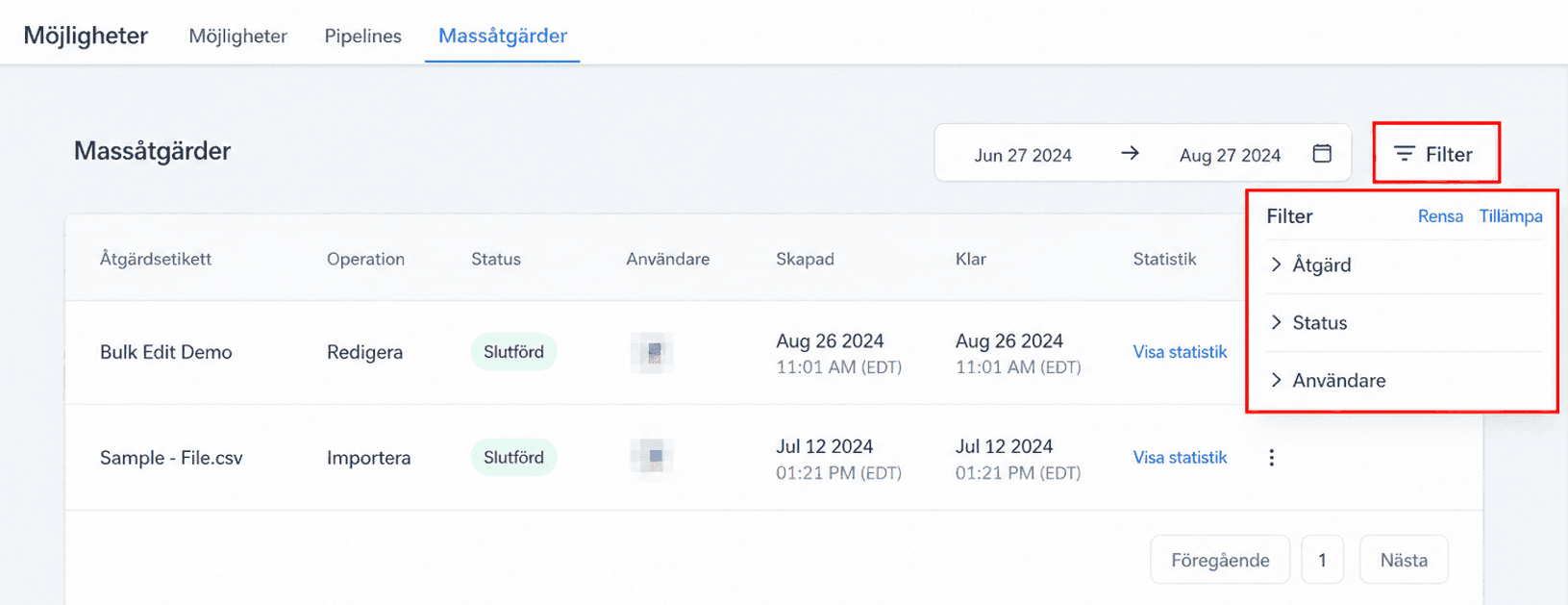This screenshot has height=605, width=1568.
Task: Click Tillämpa to apply filters
Action: point(1510,216)
